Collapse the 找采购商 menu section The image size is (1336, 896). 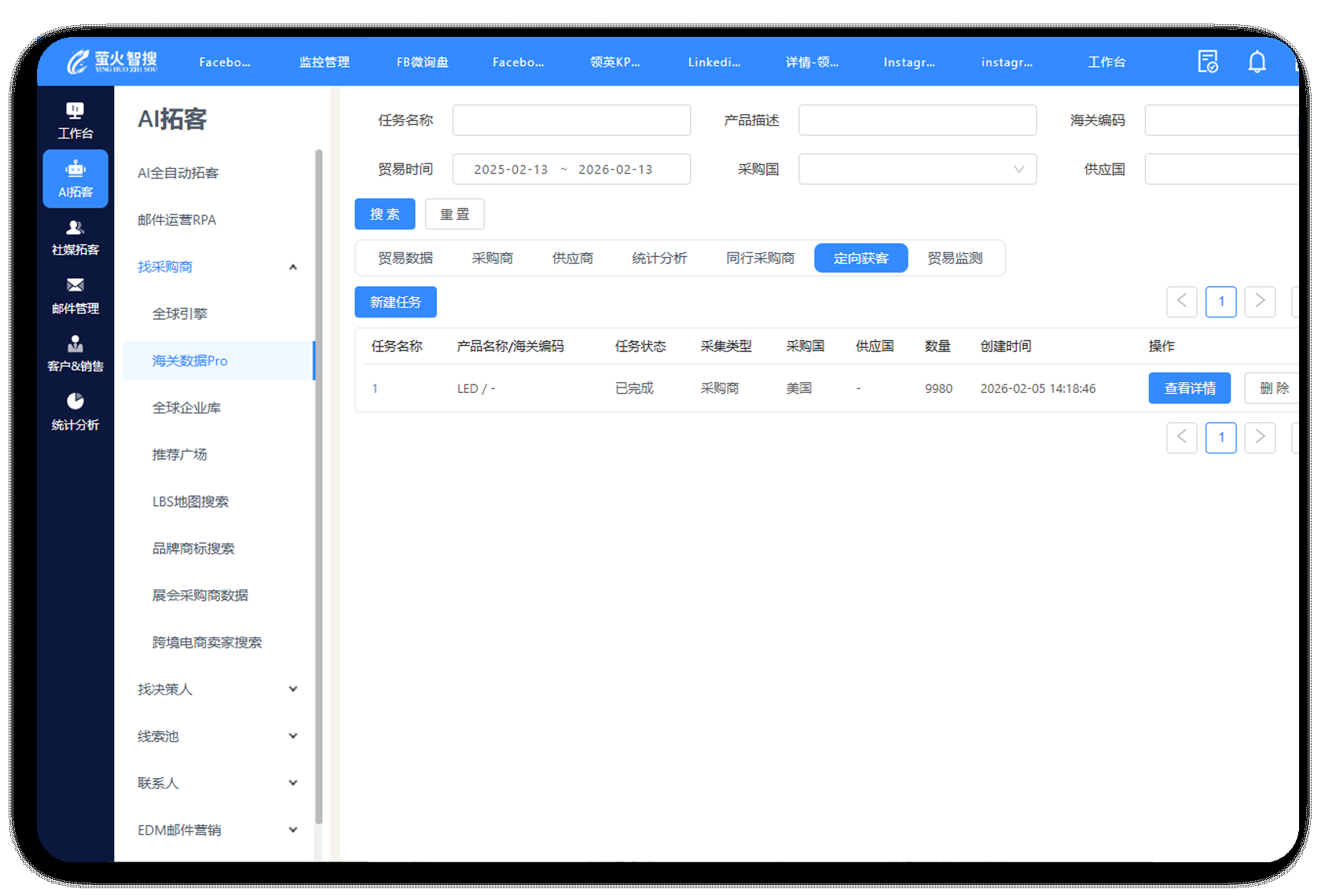(293, 267)
